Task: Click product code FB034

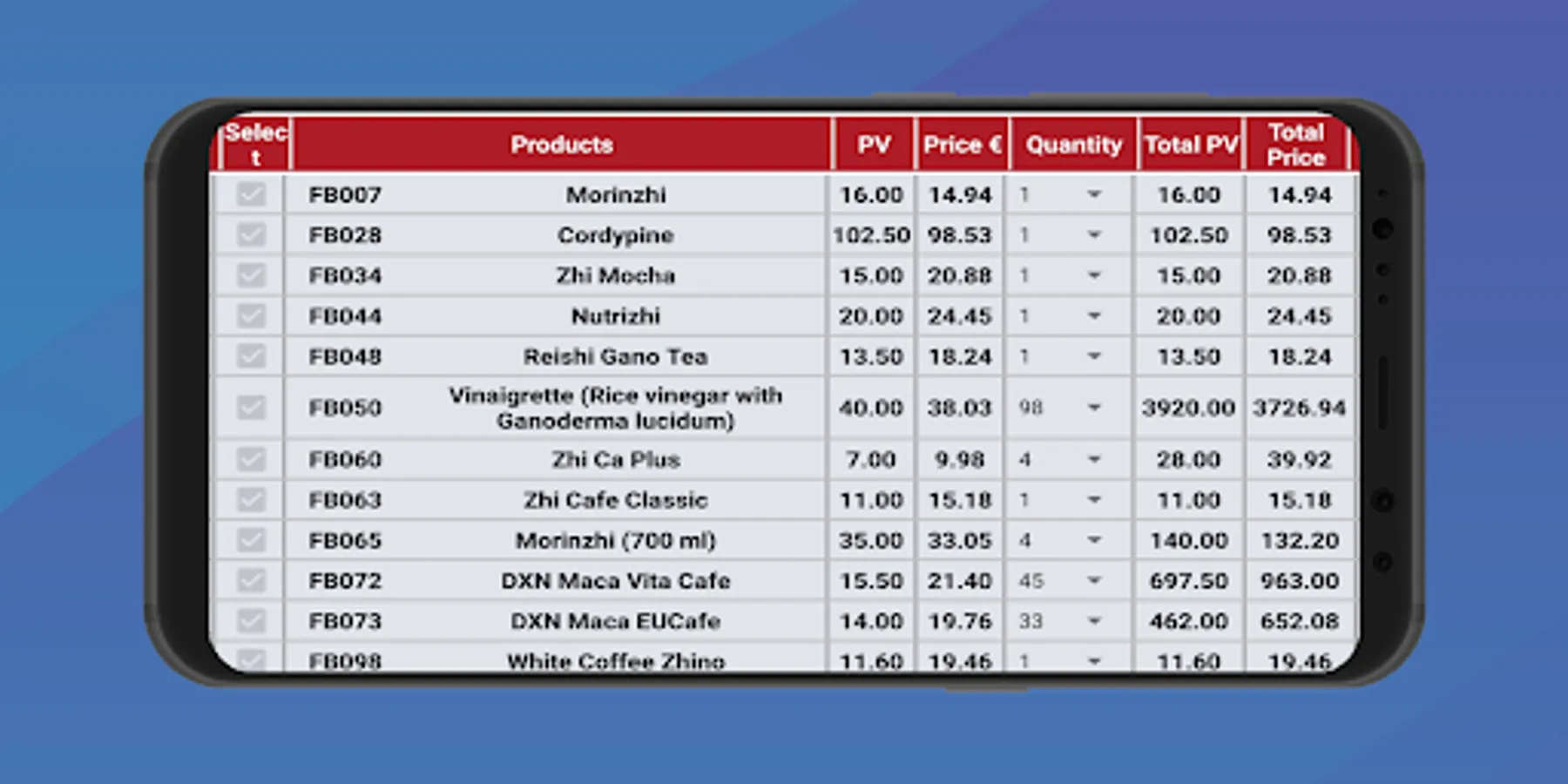Action: pos(345,275)
